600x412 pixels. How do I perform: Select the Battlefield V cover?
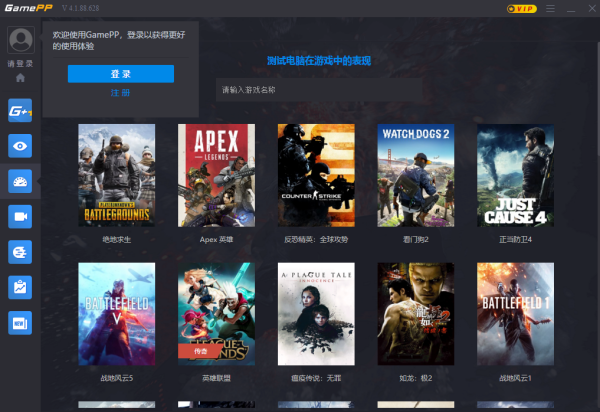pyautogui.click(x=117, y=314)
